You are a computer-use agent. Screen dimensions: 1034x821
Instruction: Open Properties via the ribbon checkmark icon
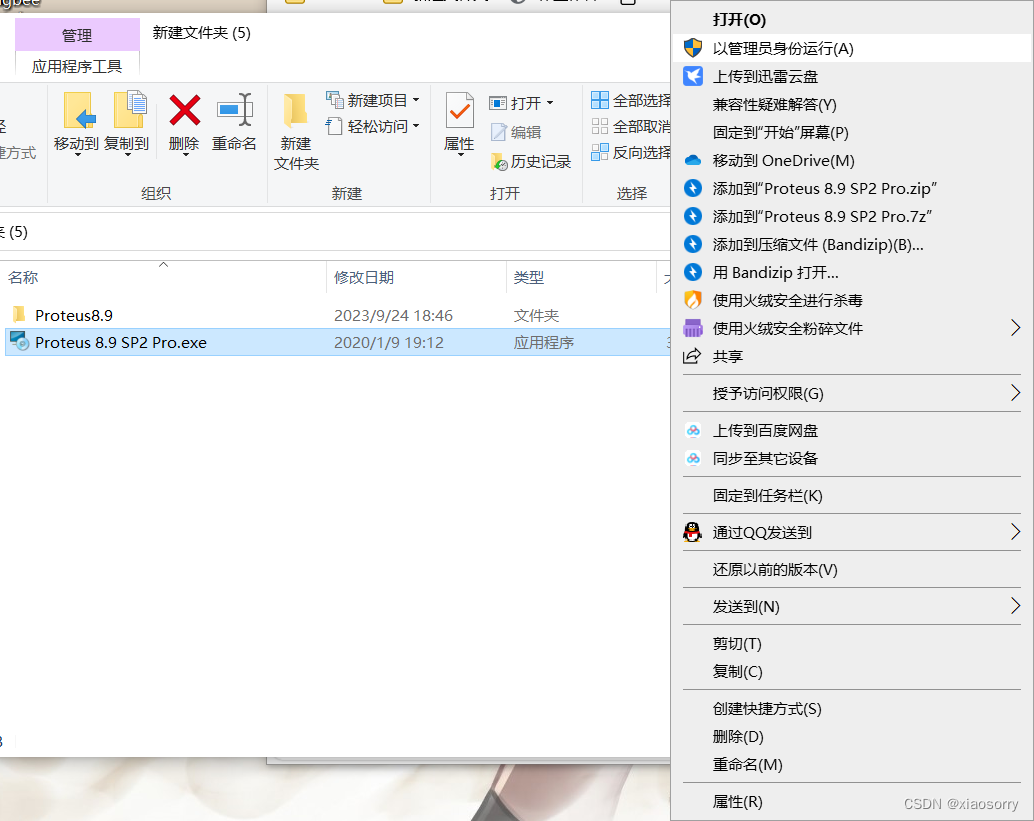460,110
